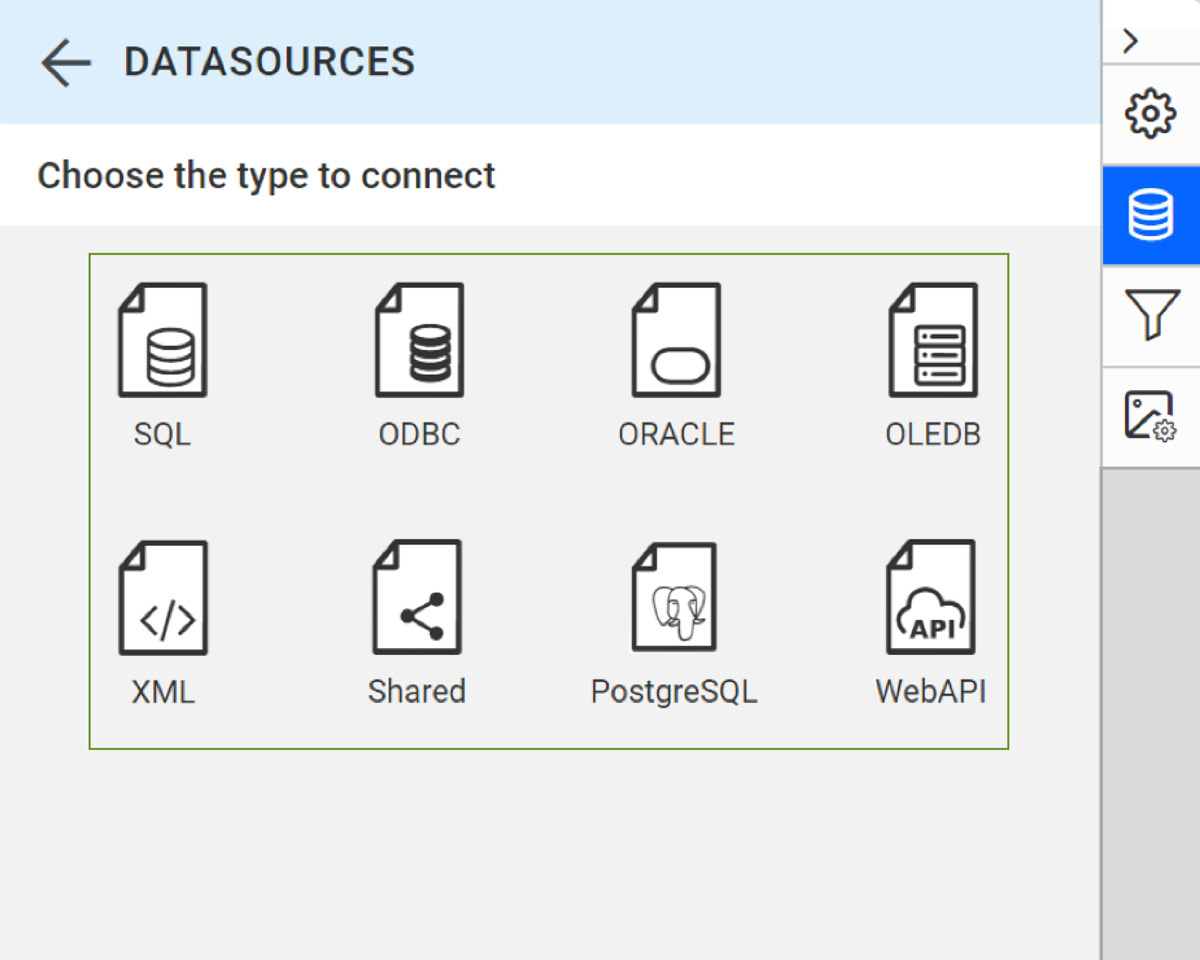Click the "Shared" text label
Viewport: 1200px width, 960px height.
[x=417, y=692]
